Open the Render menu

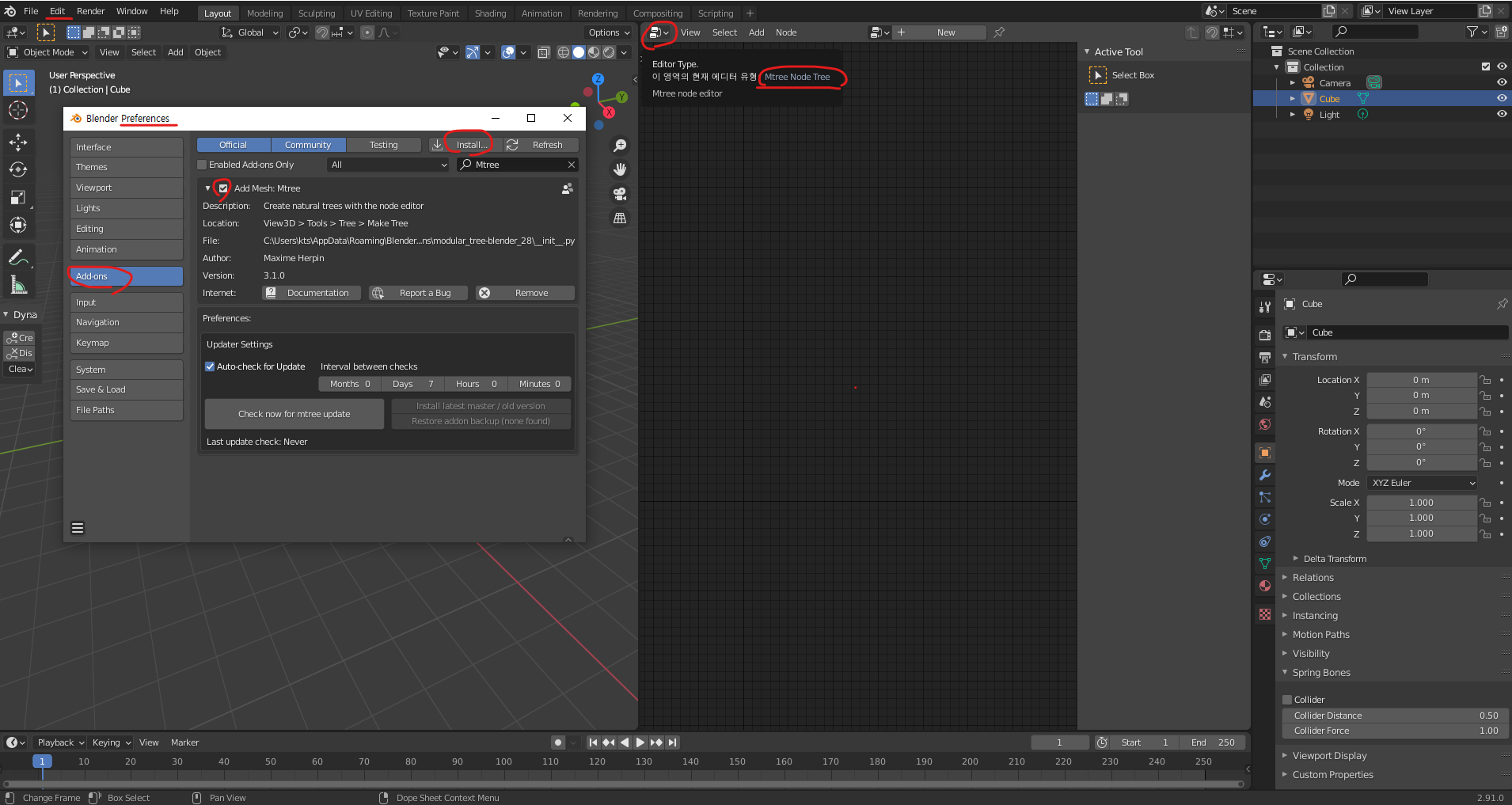tap(90, 11)
